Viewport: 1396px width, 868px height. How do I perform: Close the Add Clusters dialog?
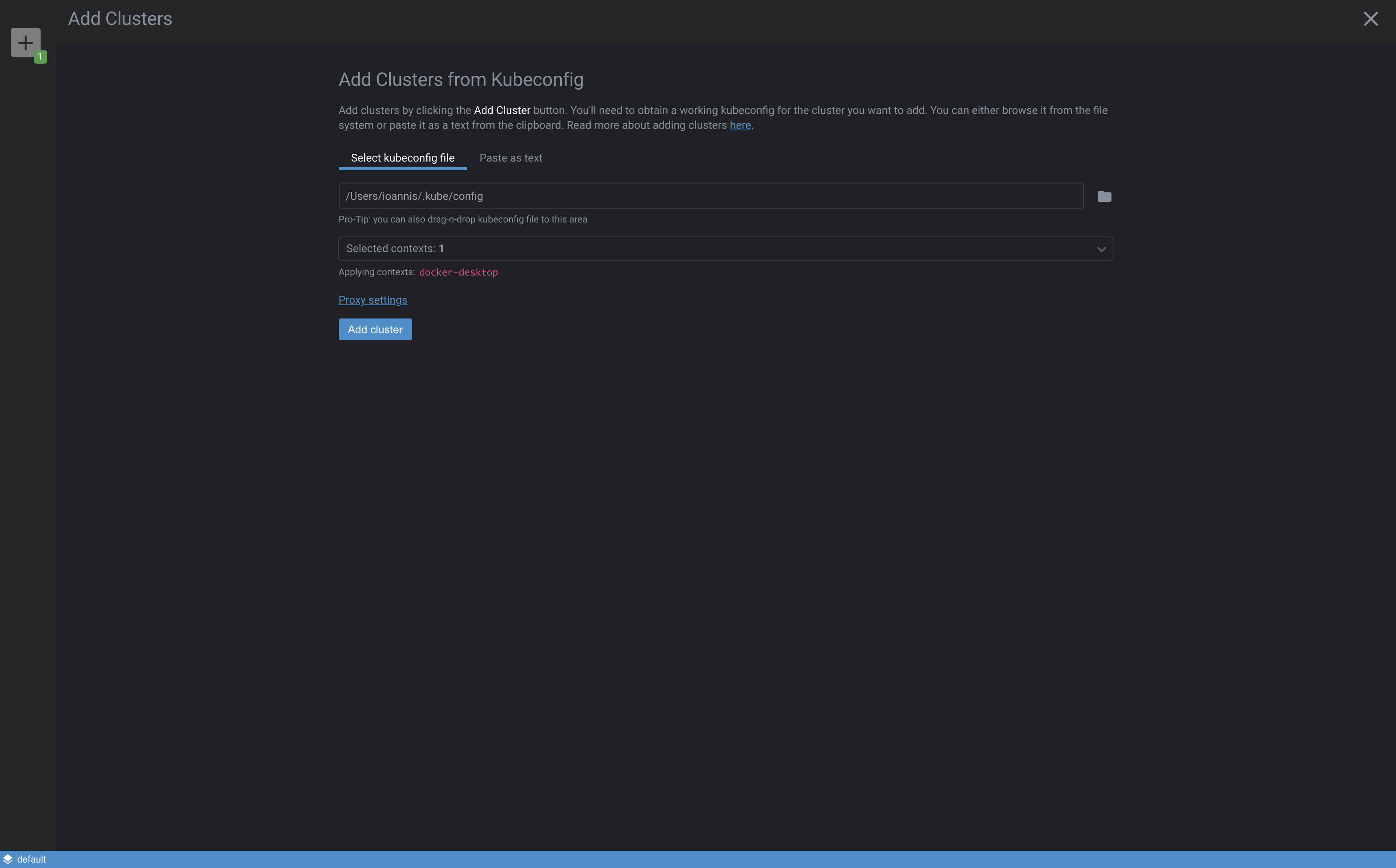1370,19
